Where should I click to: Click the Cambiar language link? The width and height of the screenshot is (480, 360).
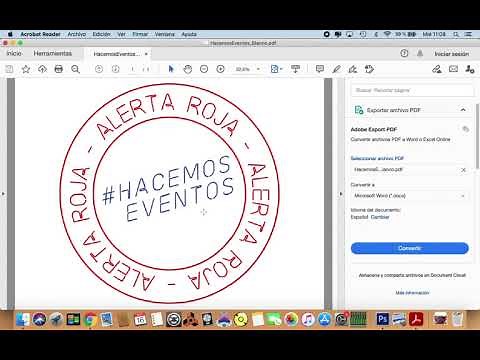[380, 217]
